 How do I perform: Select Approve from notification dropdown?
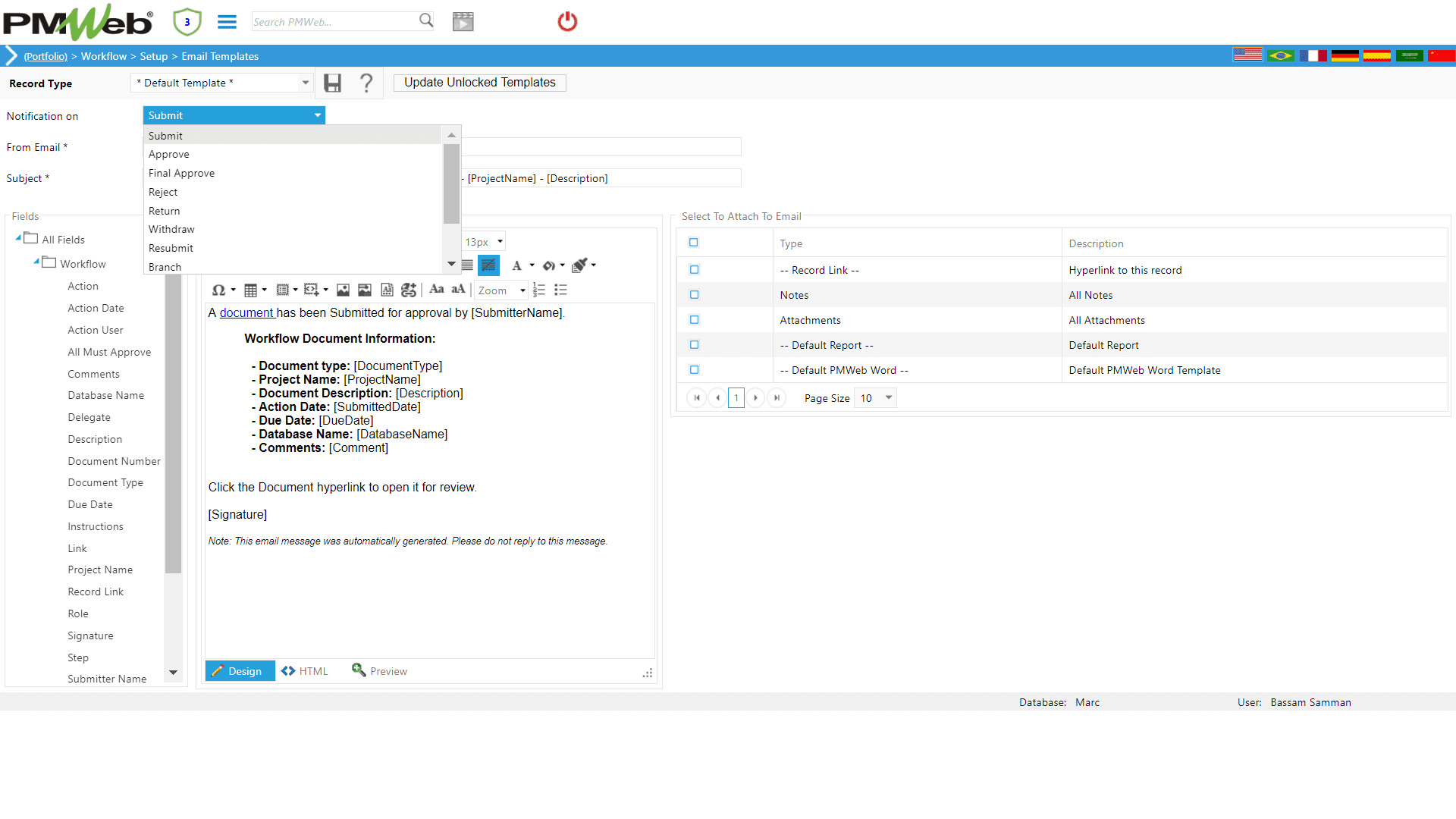point(170,154)
